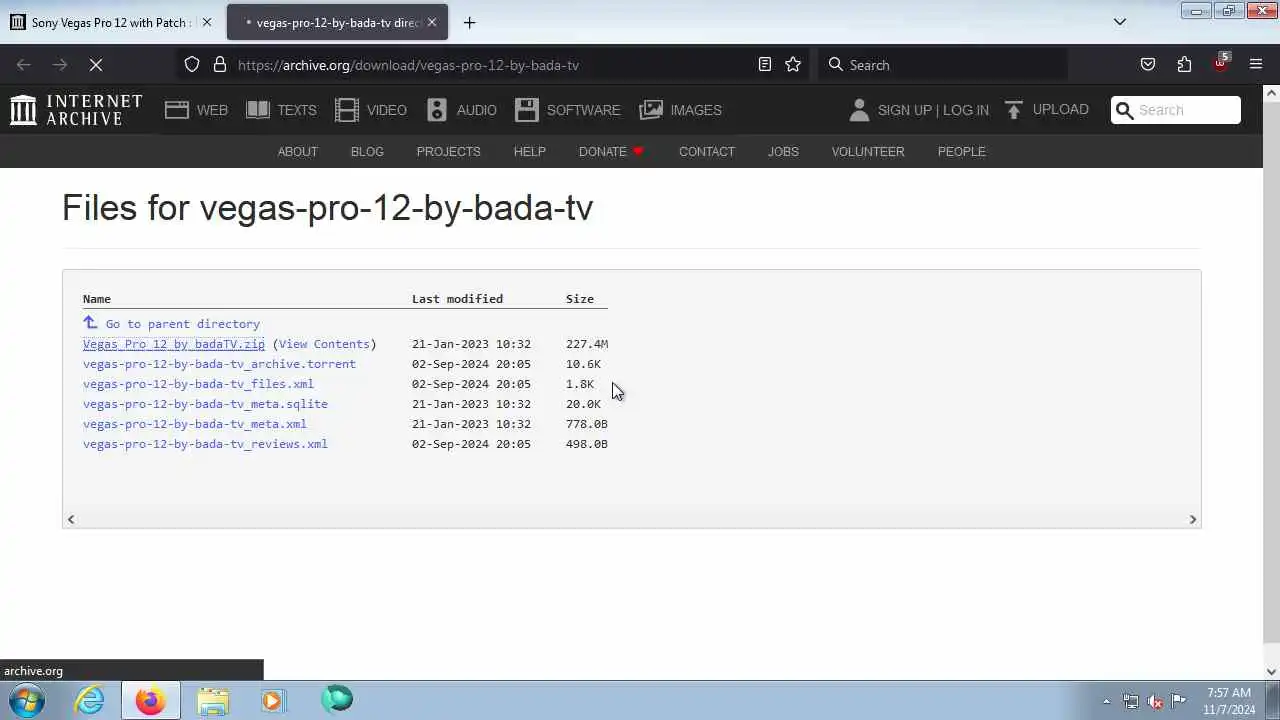Click the muted volume tray icon
This screenshot has height=720, width=1280.
pyautogui.click(x=1155, y=701)
